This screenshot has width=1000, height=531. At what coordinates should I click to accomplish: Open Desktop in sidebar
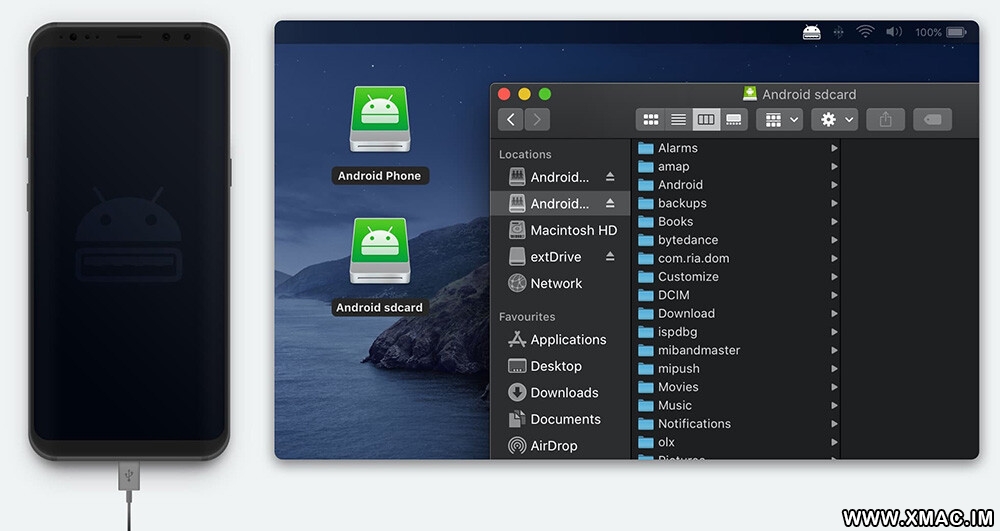[561, 366]
